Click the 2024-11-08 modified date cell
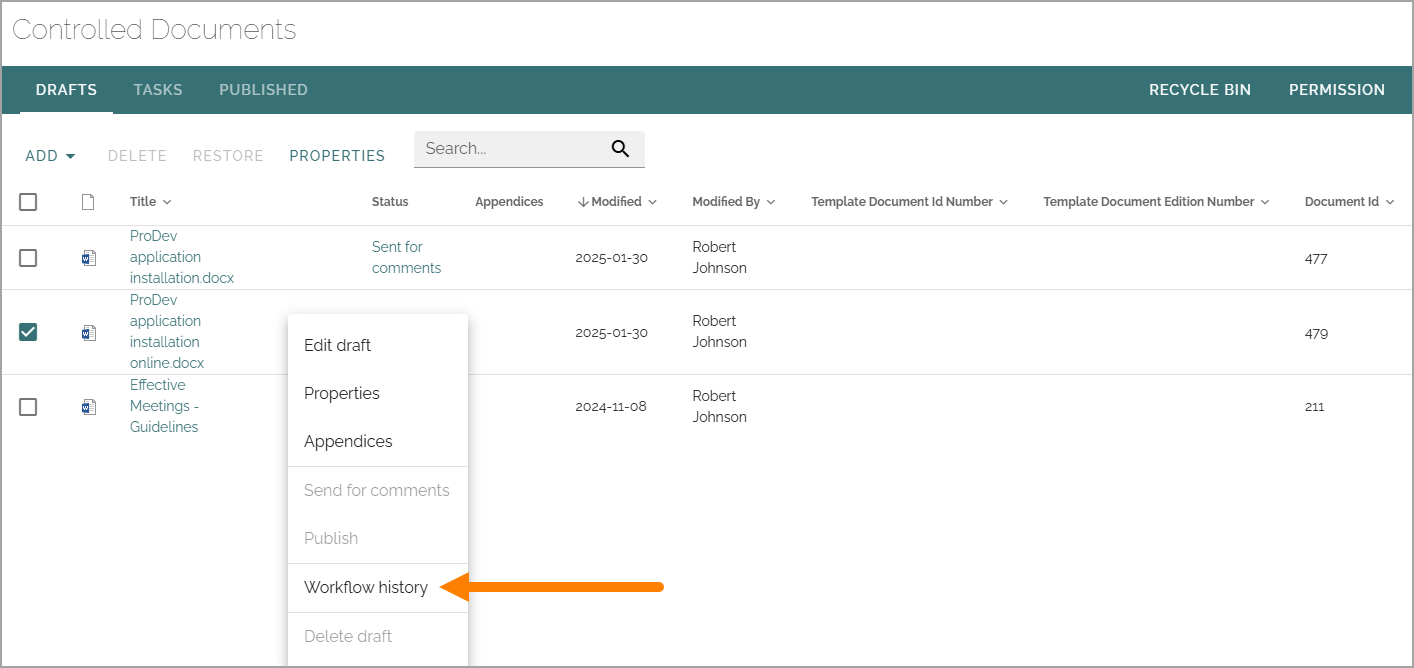The height and width of the screenshot is (668, 1414). 611,407
